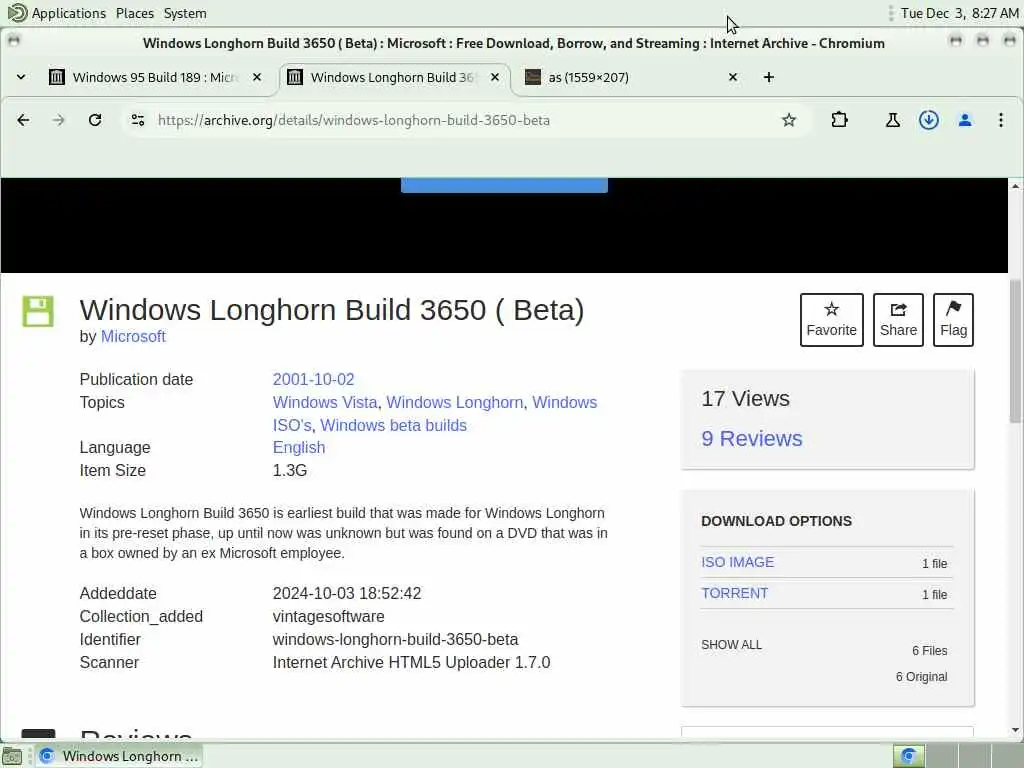Viewport: 1024px width, 768px height.
Task: Open the Windows Longhorn topic link
Action: (455, 402)
